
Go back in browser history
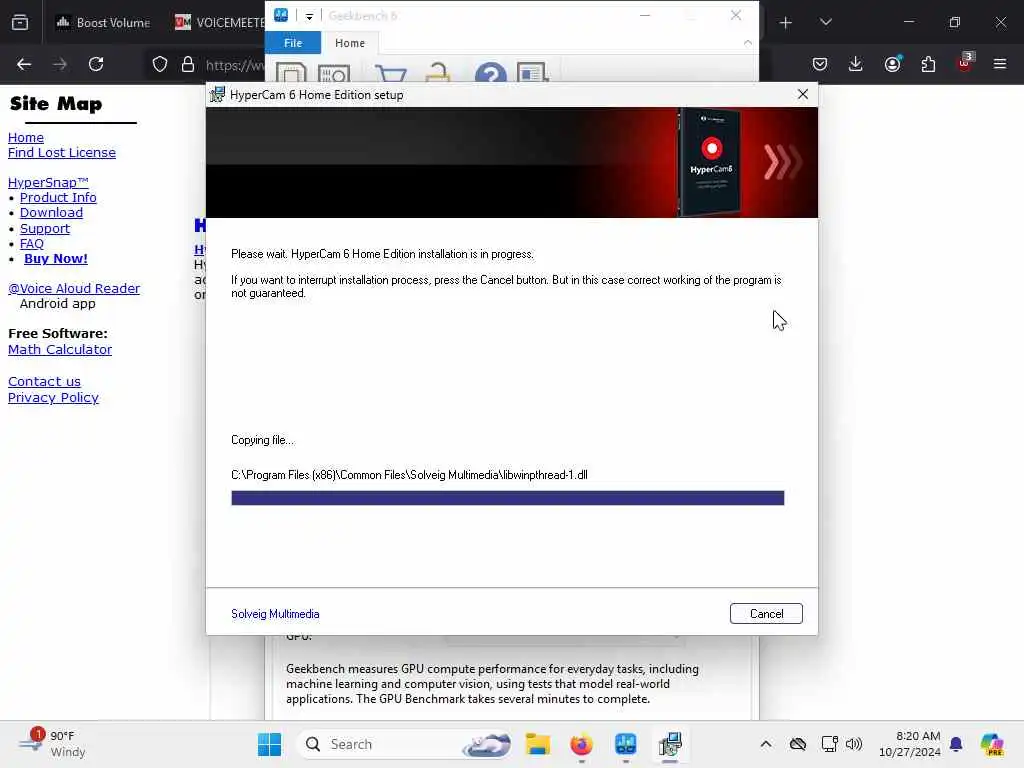coord(24,64)
